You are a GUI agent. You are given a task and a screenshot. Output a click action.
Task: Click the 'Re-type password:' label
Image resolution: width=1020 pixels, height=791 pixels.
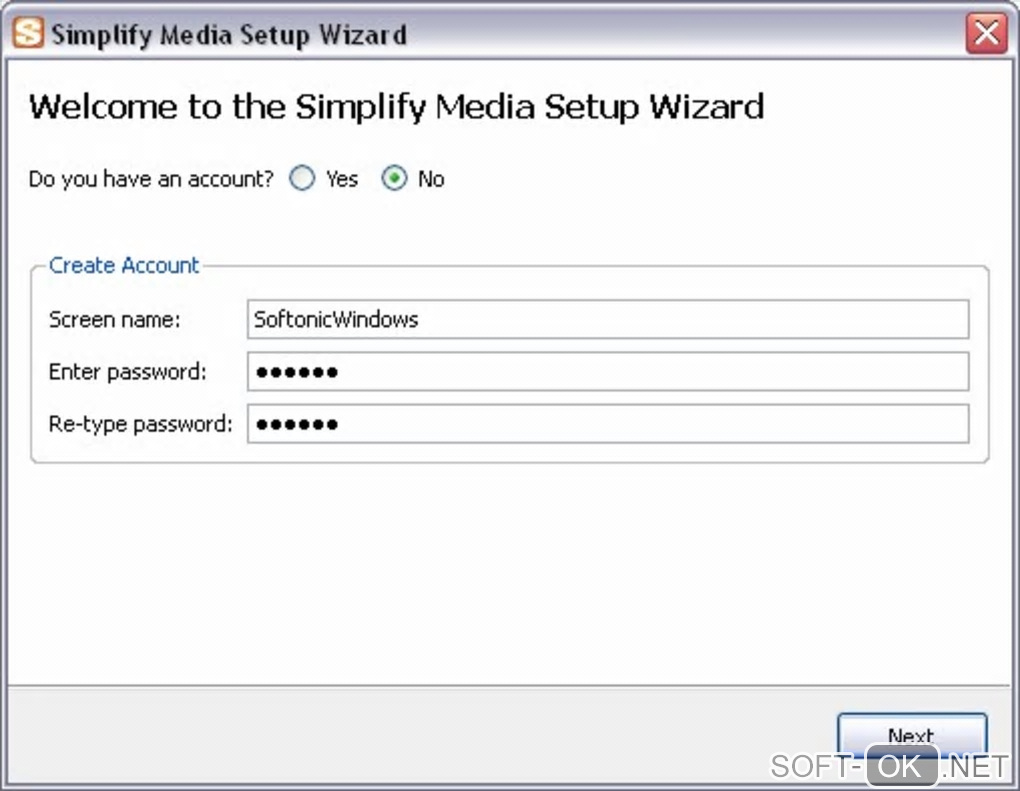point(140,424)
